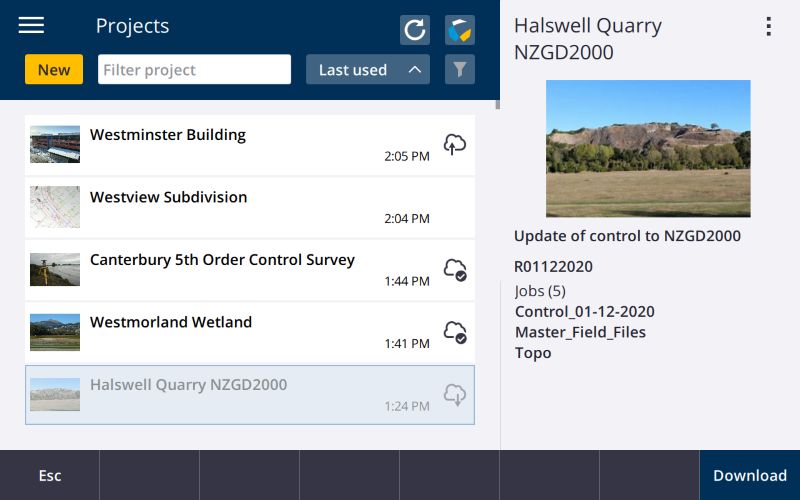
Task: Click the Filter project text field
Action: tap(194, 70)
